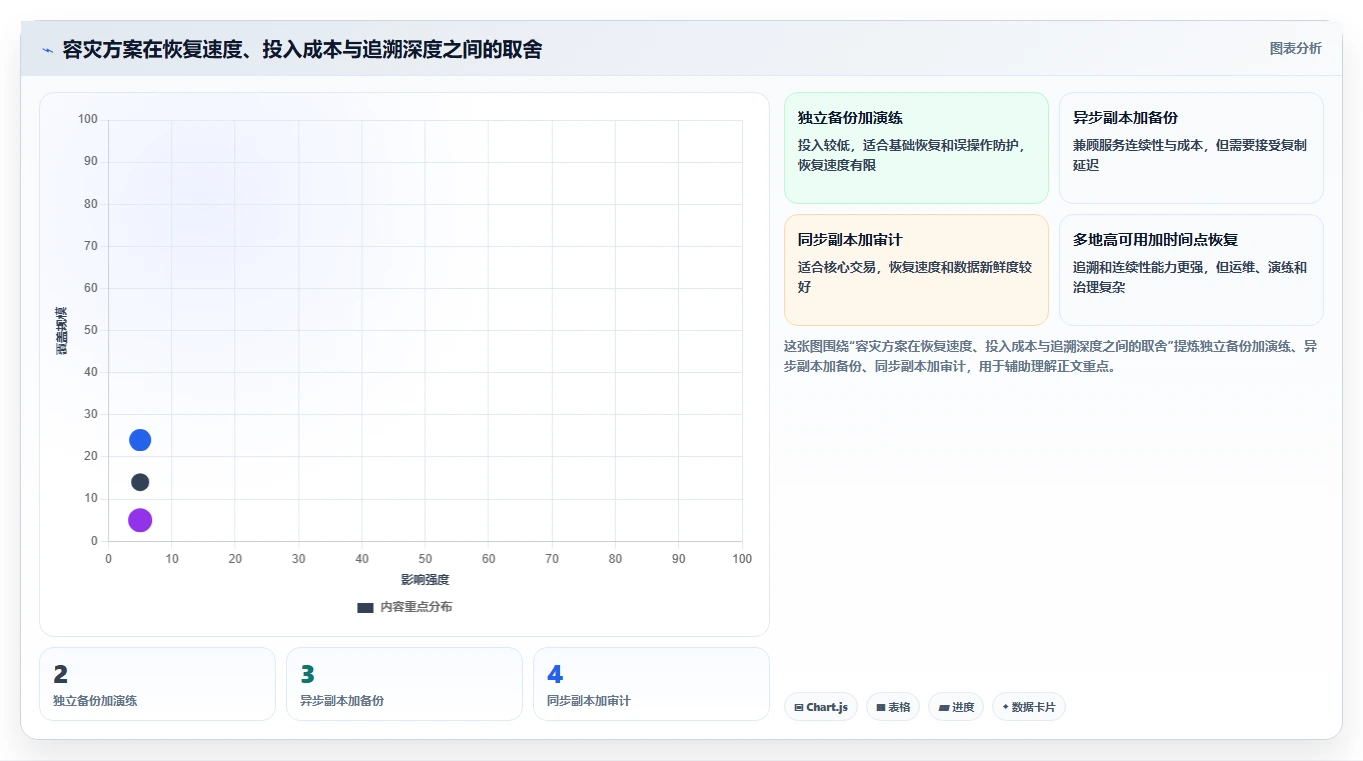
Task: Click the legend color box for 内容重点分布
Action: coord(365,608)
